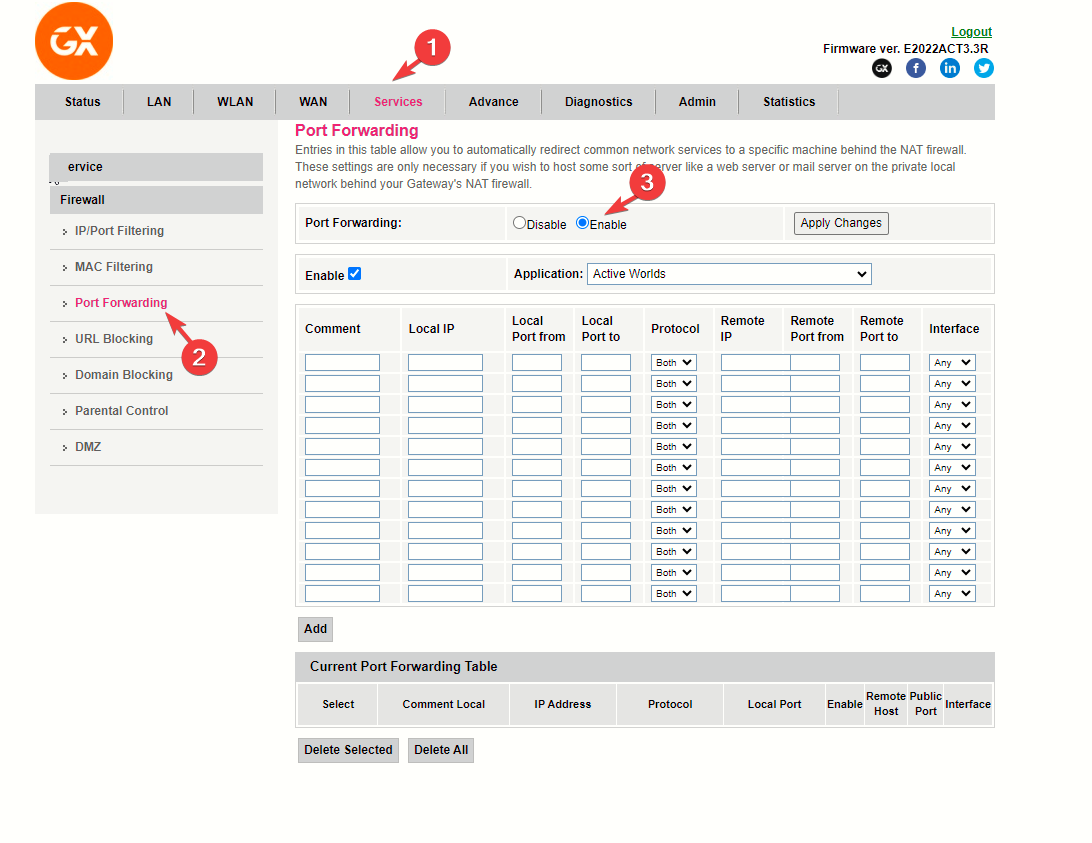Click the Public Port column header
The height and width of the screenshot is (843, 1092).
click(x=926, y=704)
